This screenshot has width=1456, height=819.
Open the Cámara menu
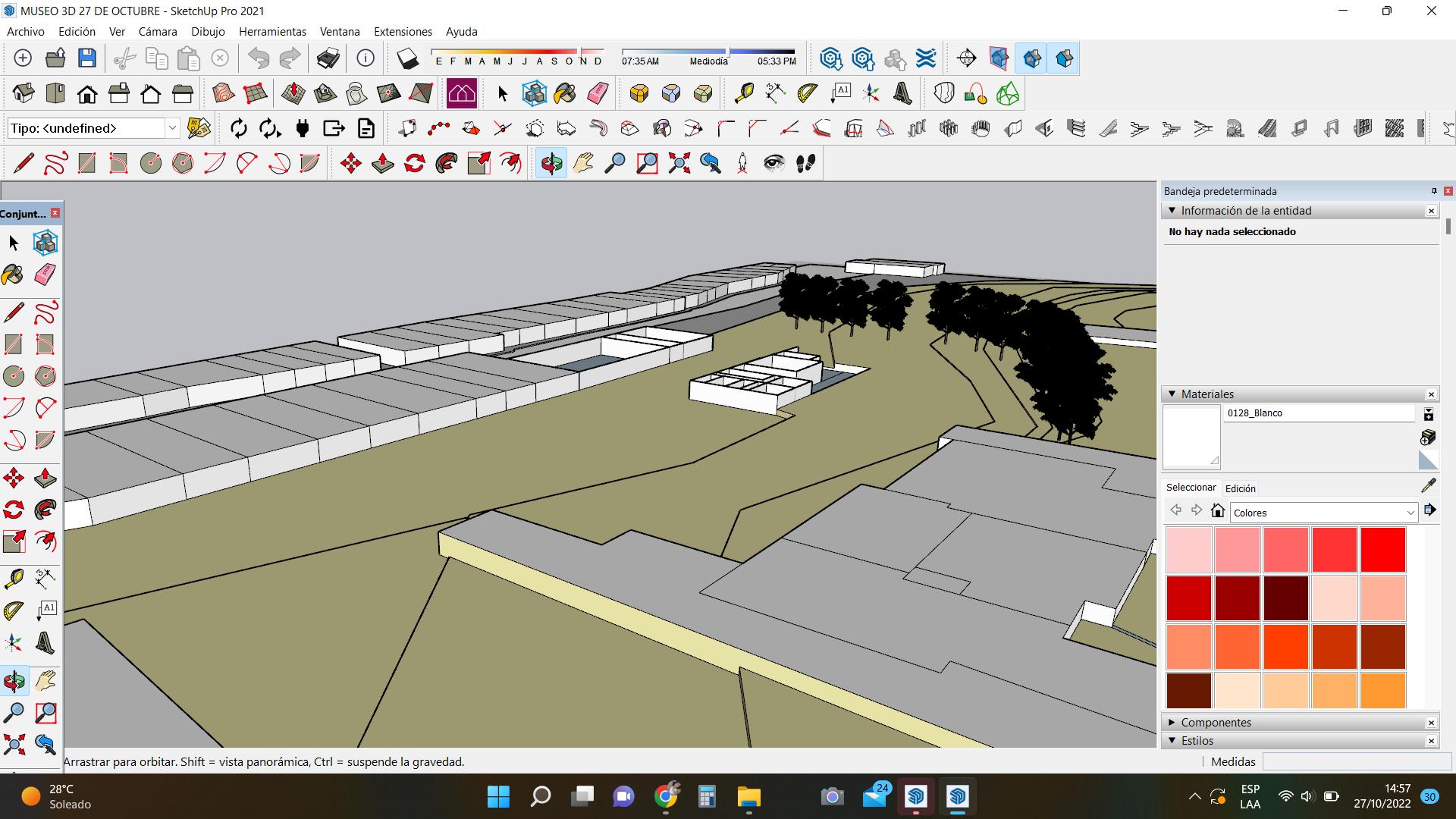(158, 32)
